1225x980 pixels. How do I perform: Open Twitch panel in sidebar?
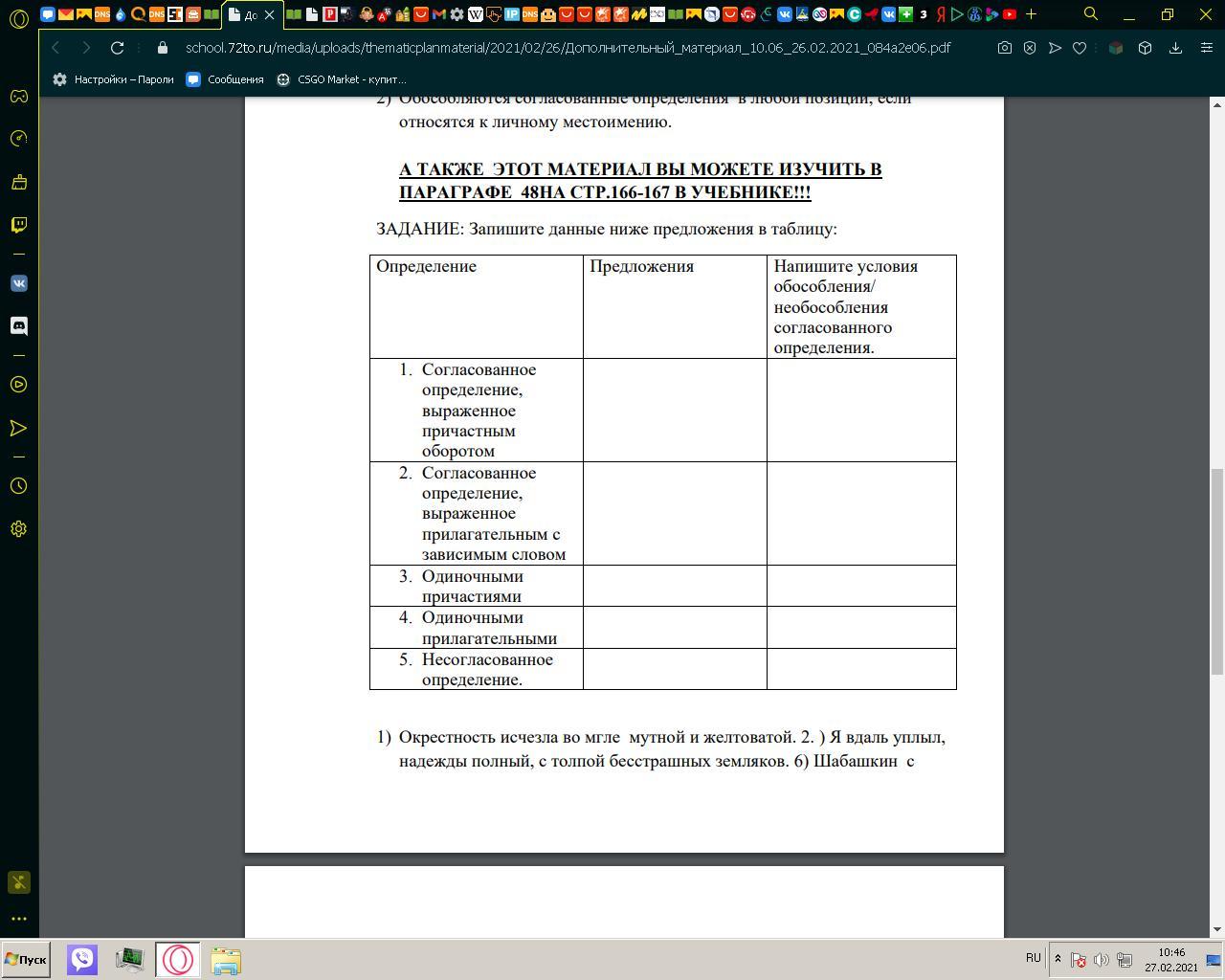pyautogui.click(x=18, y=225)
